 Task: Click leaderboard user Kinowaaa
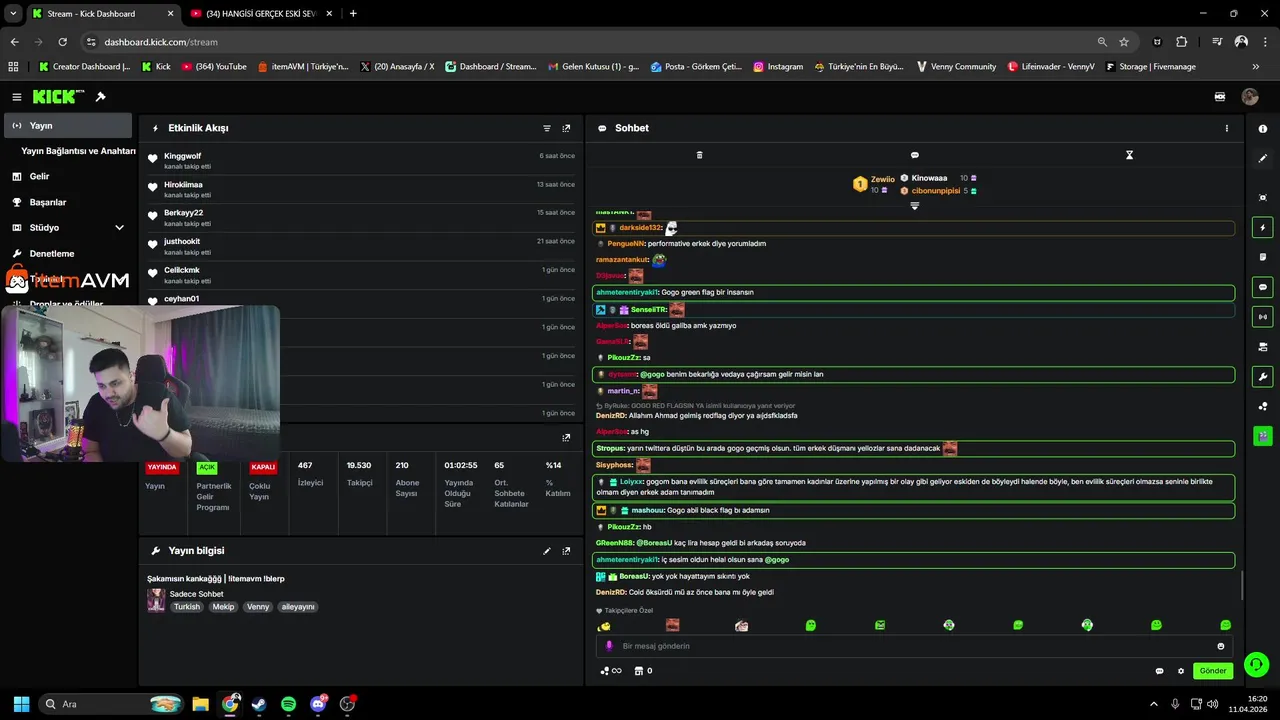(x=929, y=178)
